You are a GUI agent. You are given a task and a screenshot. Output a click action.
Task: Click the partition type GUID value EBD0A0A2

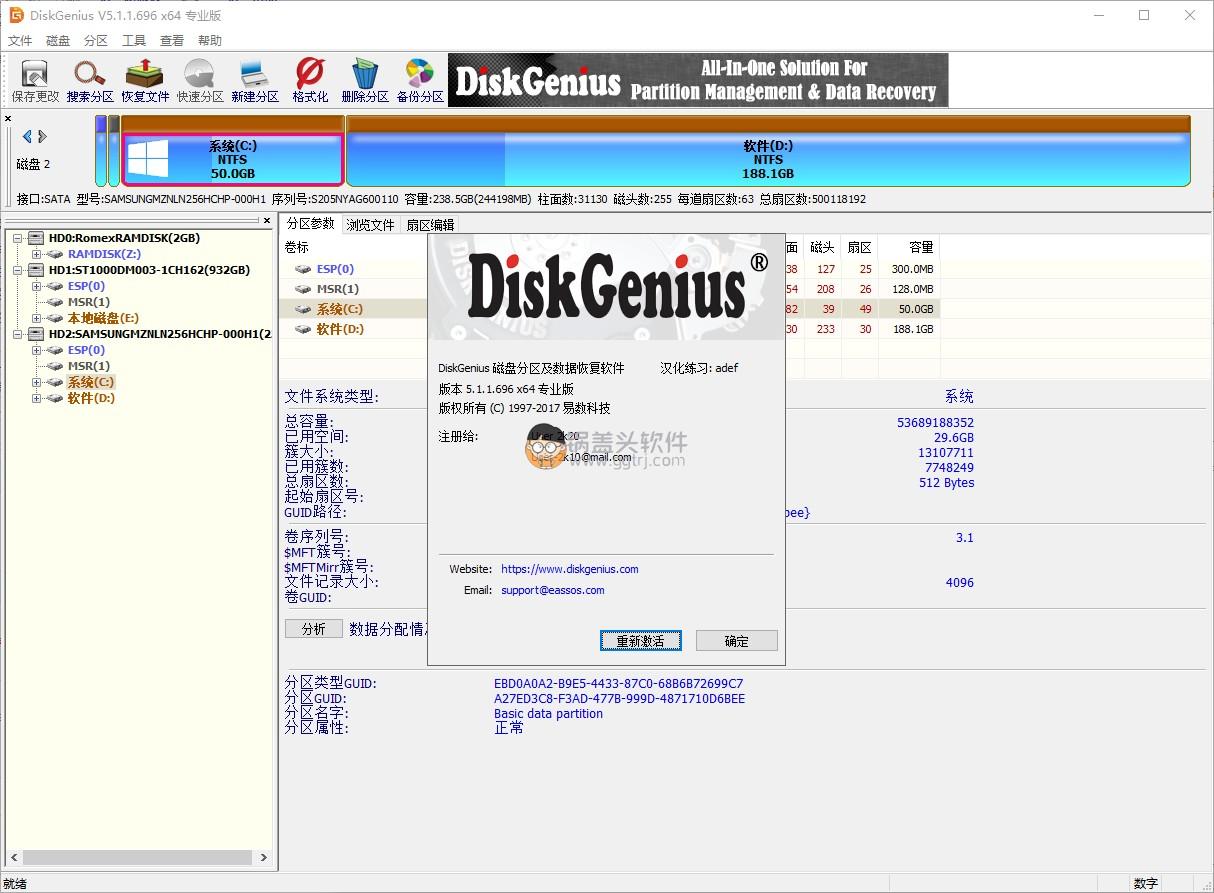coord(618,684)
